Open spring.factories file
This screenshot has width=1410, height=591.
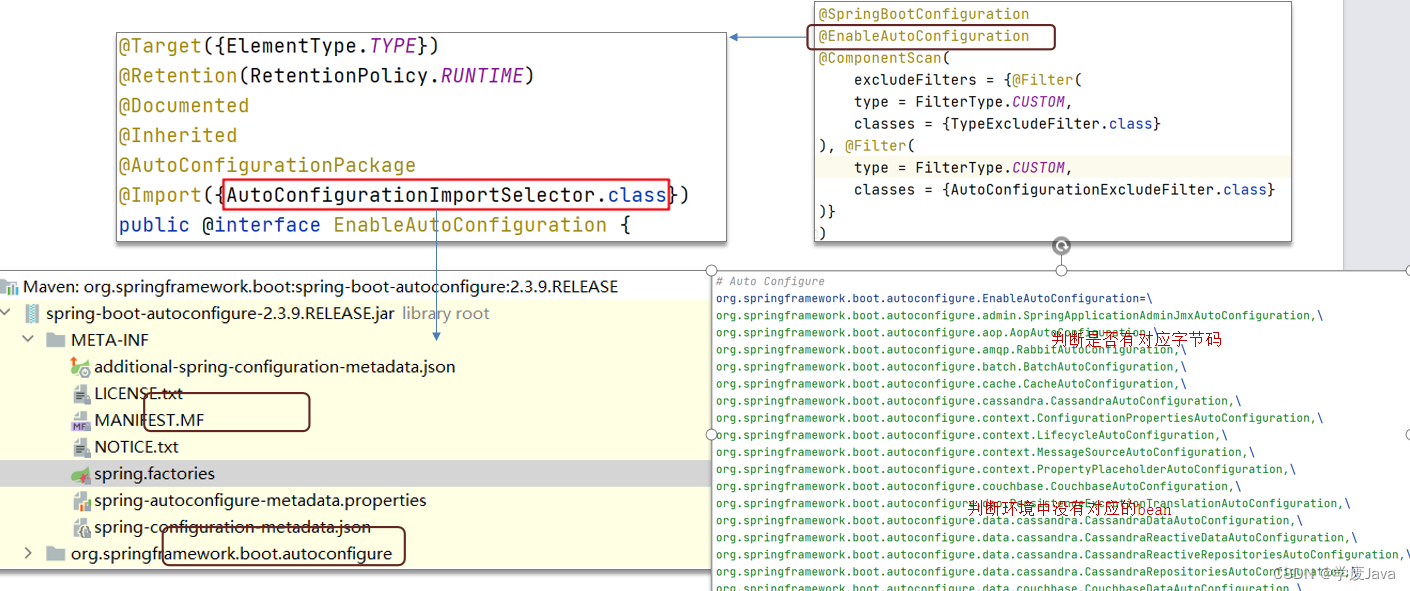(x=154, y=474)
